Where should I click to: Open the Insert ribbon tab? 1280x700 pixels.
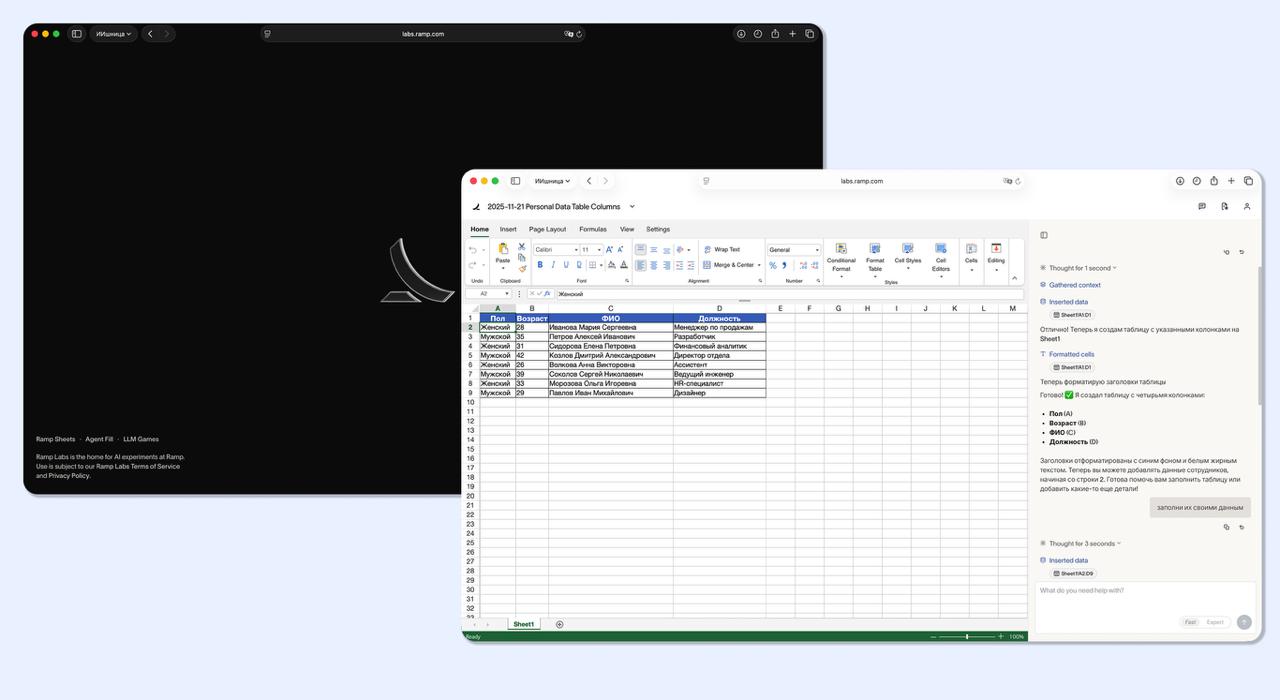pyautogui.click(x=508, y=229)
